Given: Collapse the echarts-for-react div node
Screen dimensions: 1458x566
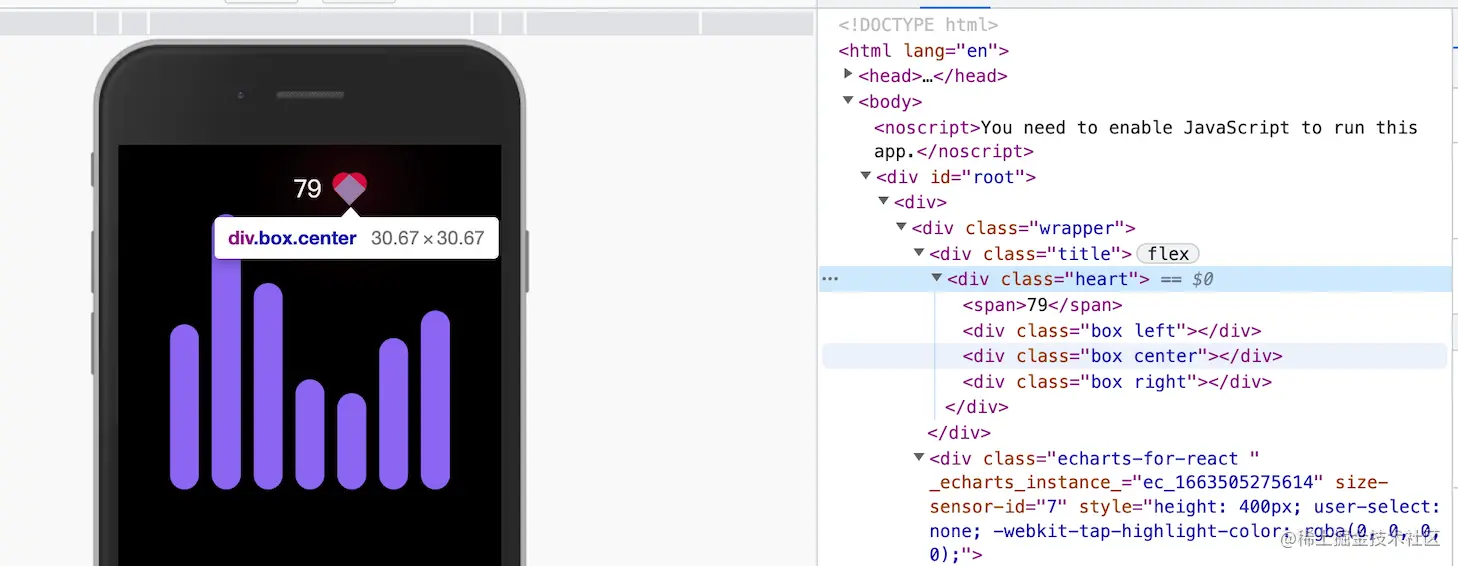Looking at the screenshot, I should point(919,458).
